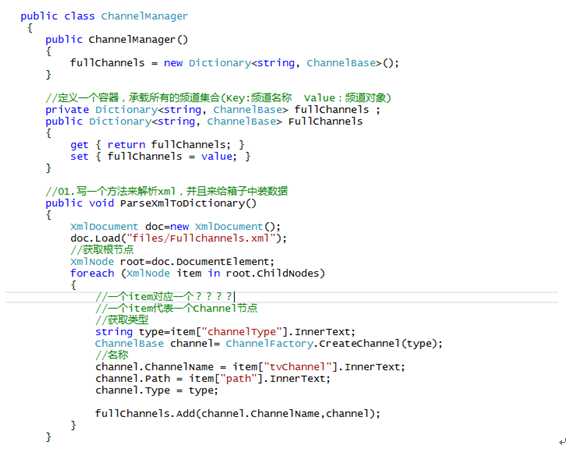Click the public FullChannels property name
576x453 pixels.
[x=325, y=121]
